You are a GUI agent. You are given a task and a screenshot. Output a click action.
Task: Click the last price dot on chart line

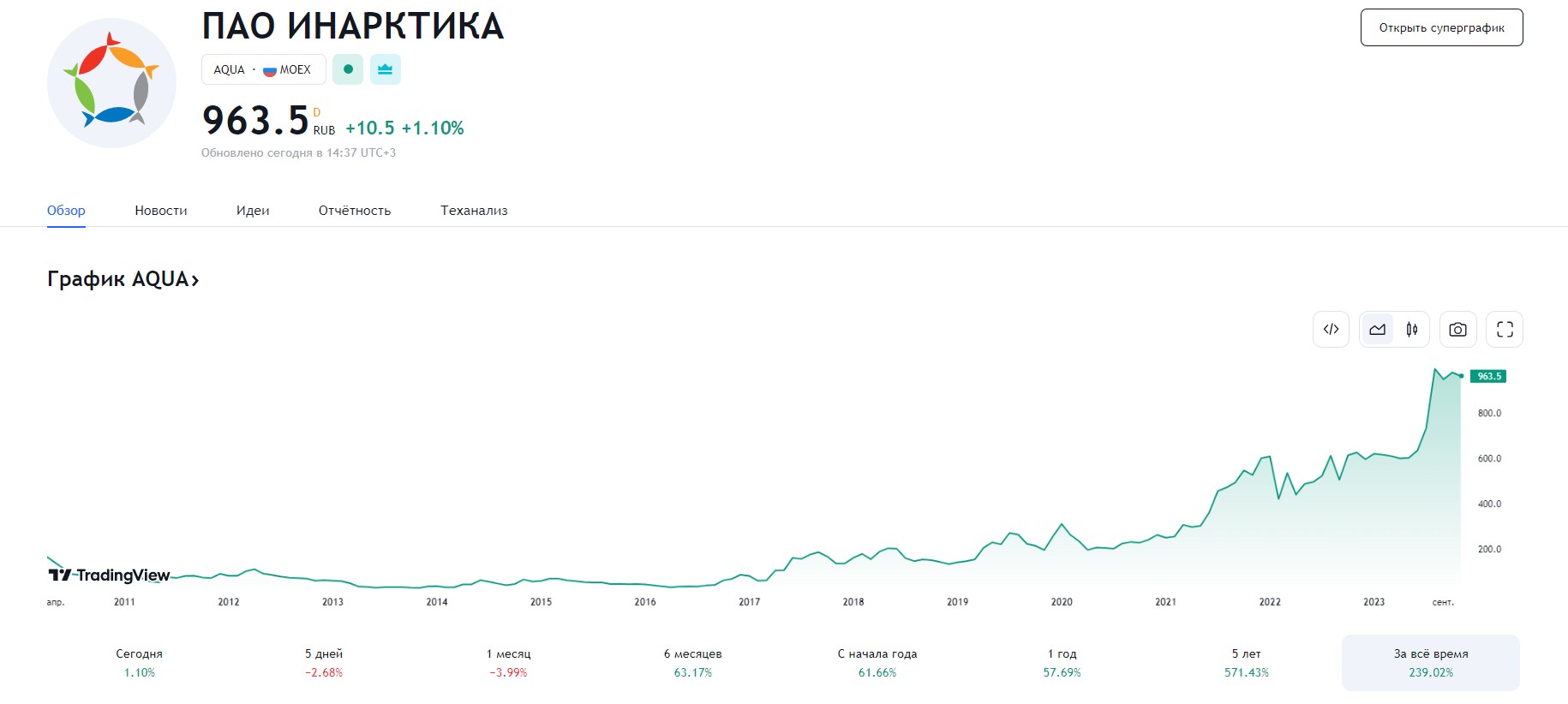1461,376
